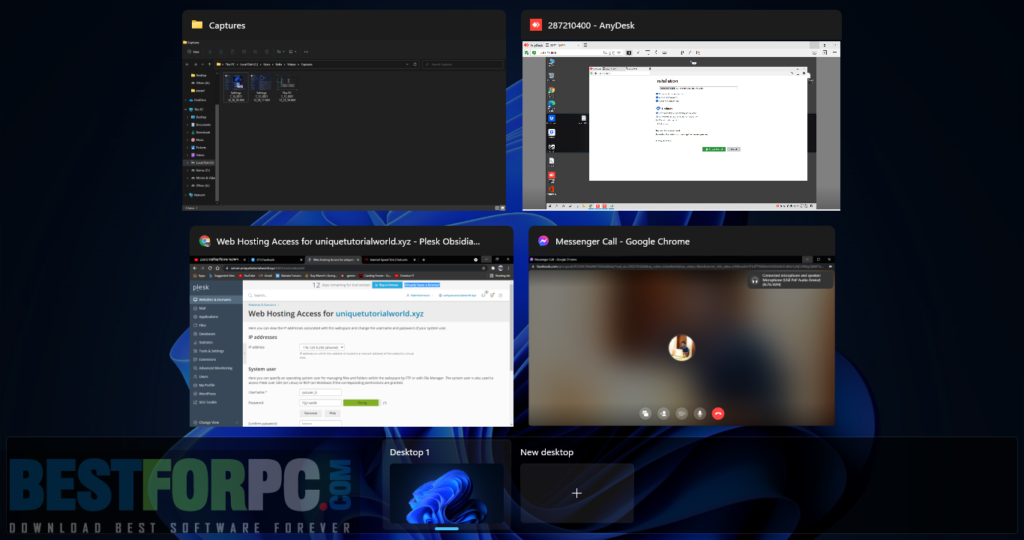Select the first Settings video thumbnail in Captures
Viewport: 1024px width, 540px height.
tap(236, 87)
